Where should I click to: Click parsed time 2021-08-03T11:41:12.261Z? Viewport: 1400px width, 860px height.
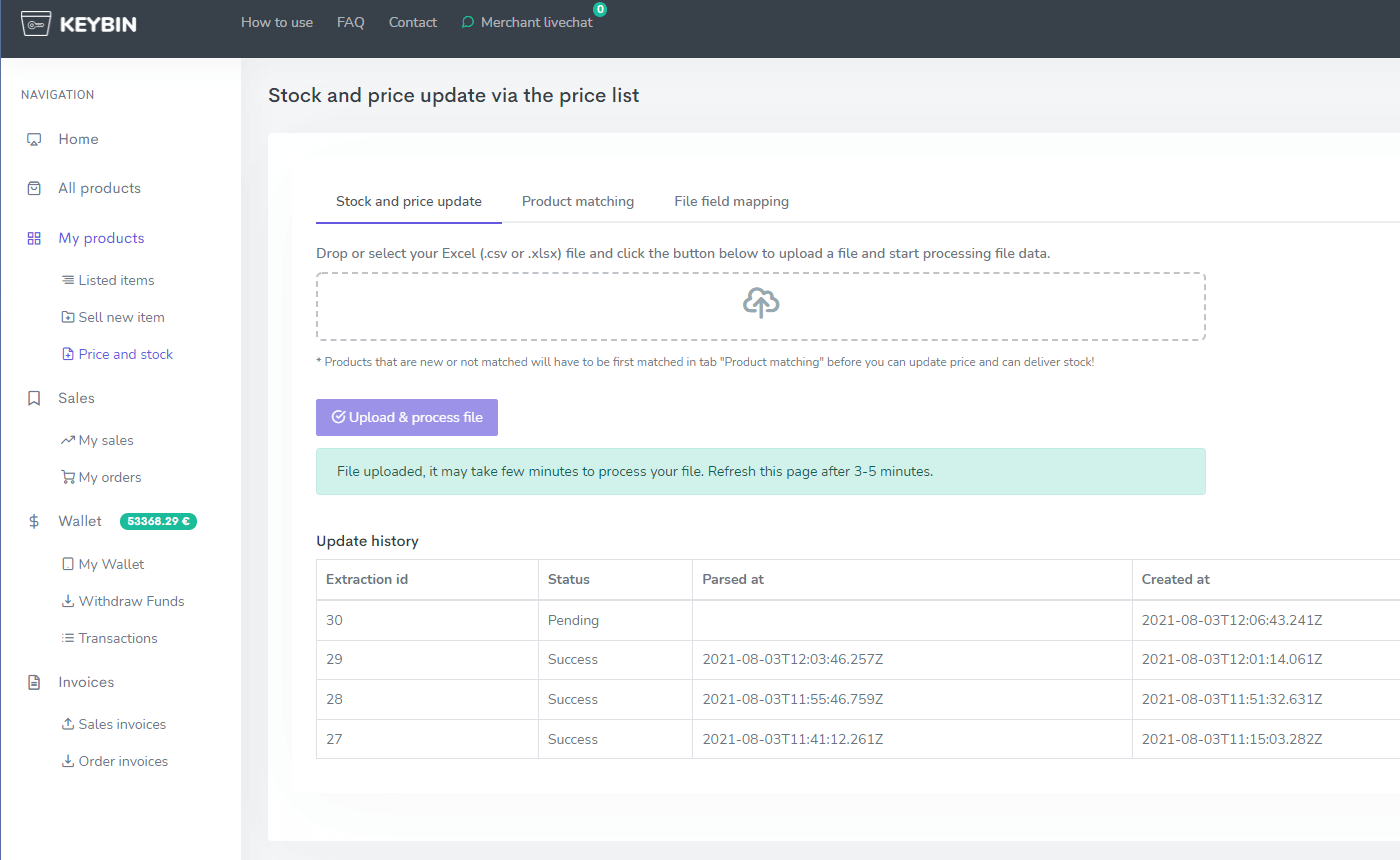[793, 740]
